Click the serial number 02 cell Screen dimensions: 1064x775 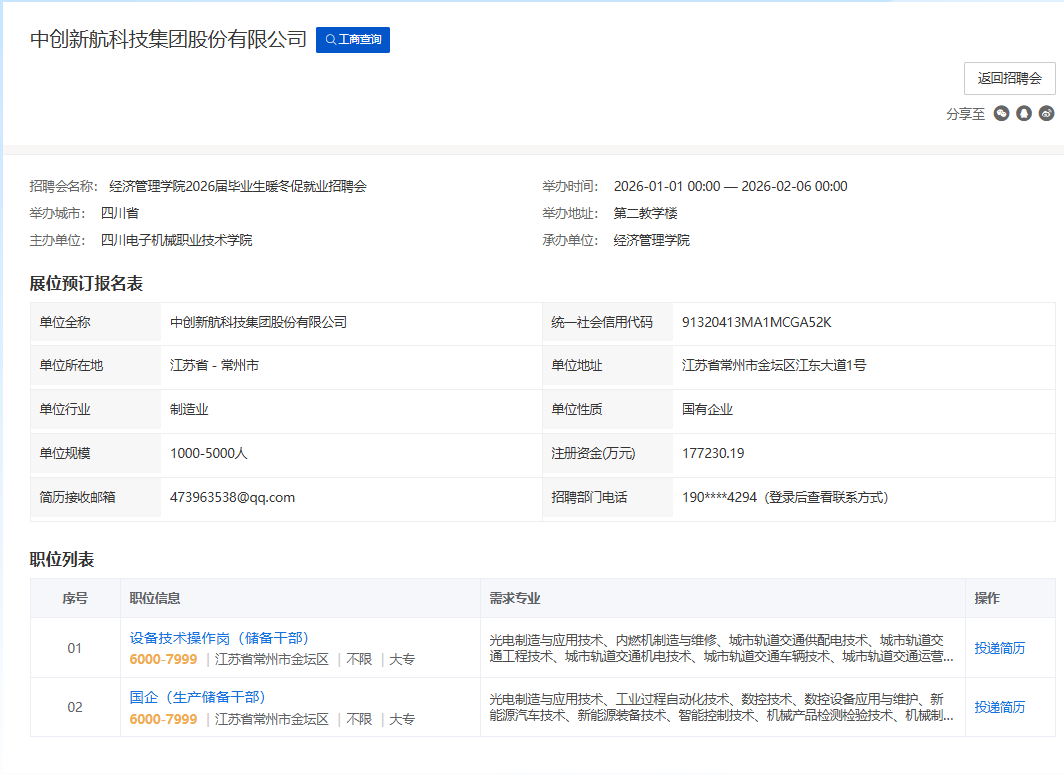click(75, 707)
